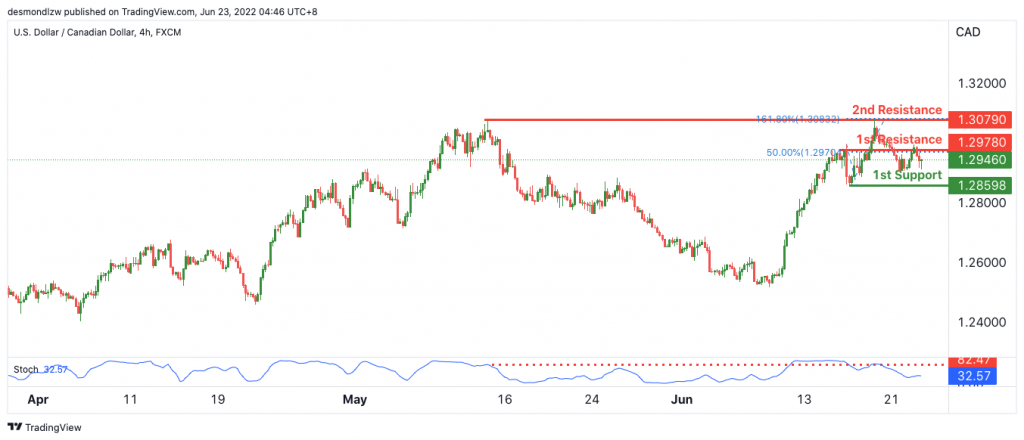Click the 1.29460 current price label

coord(981,159)
